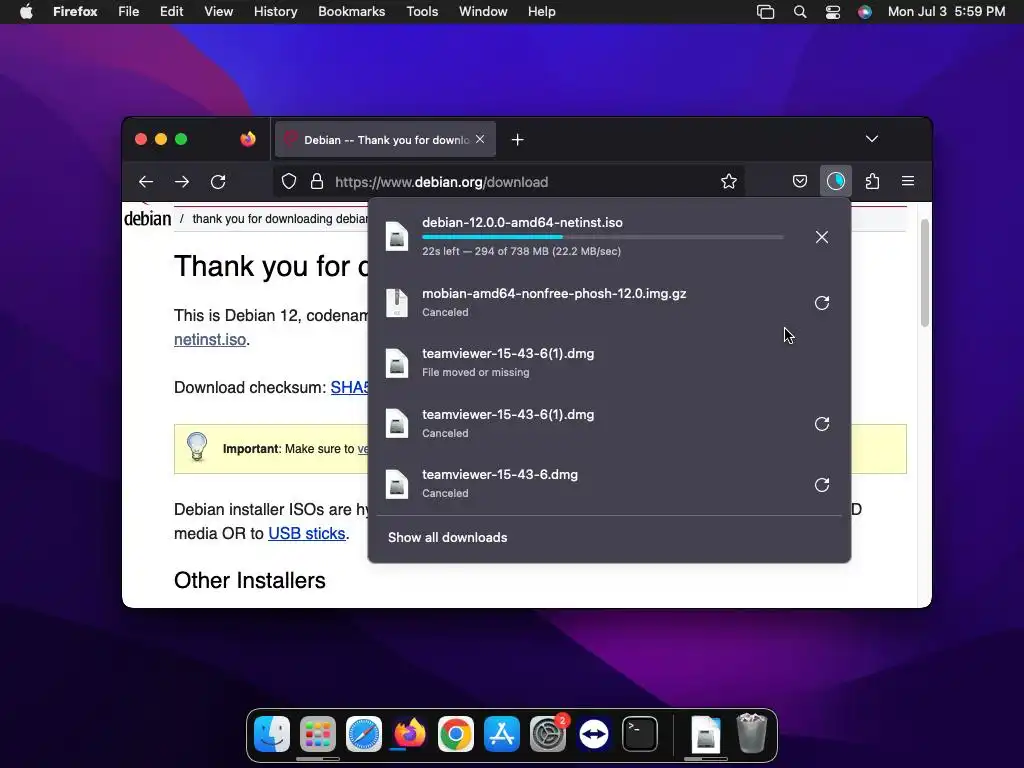Go forward one page

(182, 182)
